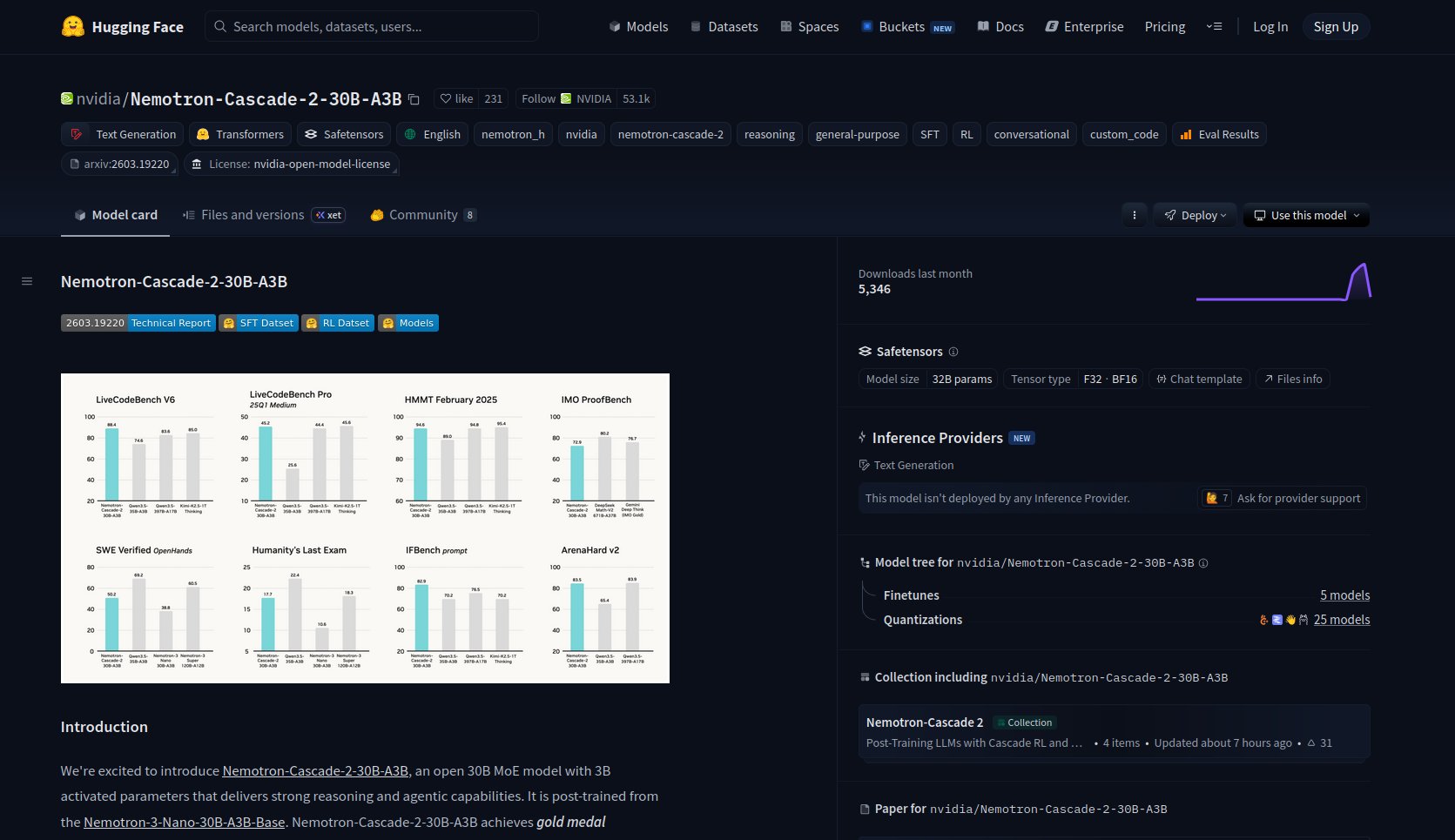Open the three-dot more options menu
Screen dimensions: 1455x840
tap(1134, 215)
